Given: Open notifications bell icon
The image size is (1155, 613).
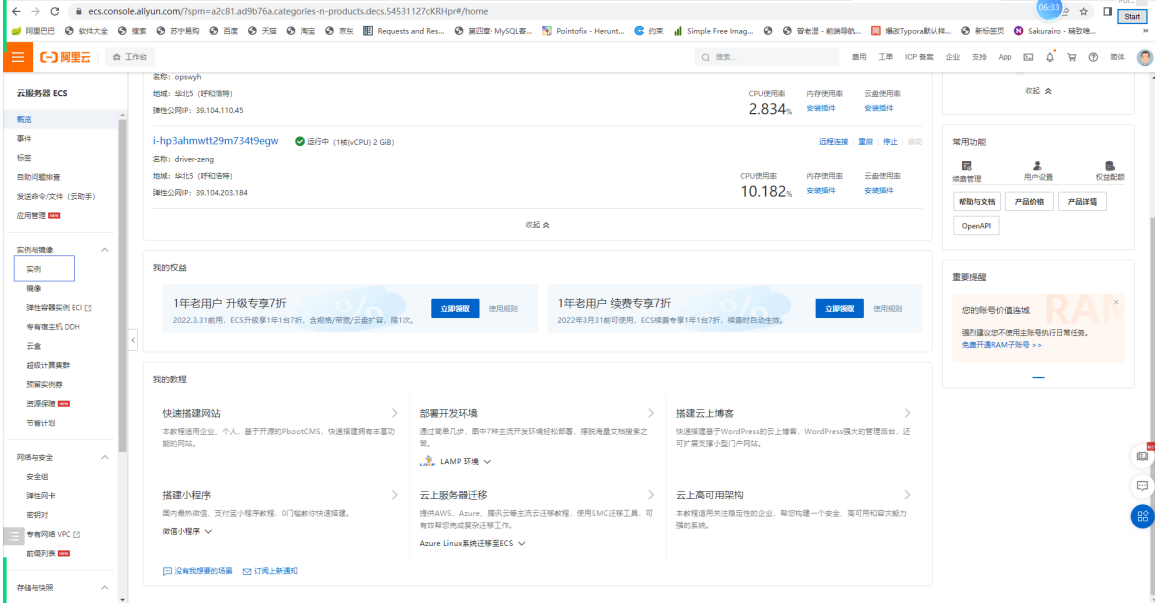Looking at the screenshot, I should click(1050, 57).
